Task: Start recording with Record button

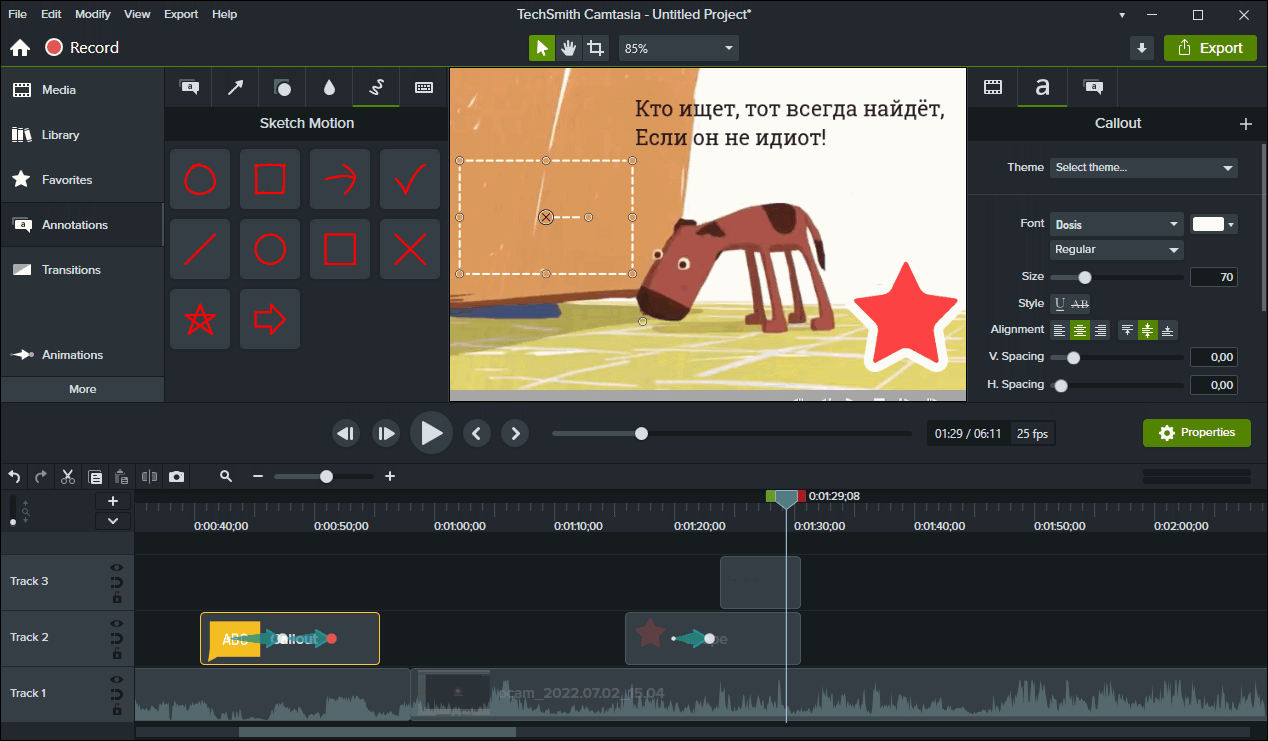Action: pyautogui.click(x=82, y=48)
